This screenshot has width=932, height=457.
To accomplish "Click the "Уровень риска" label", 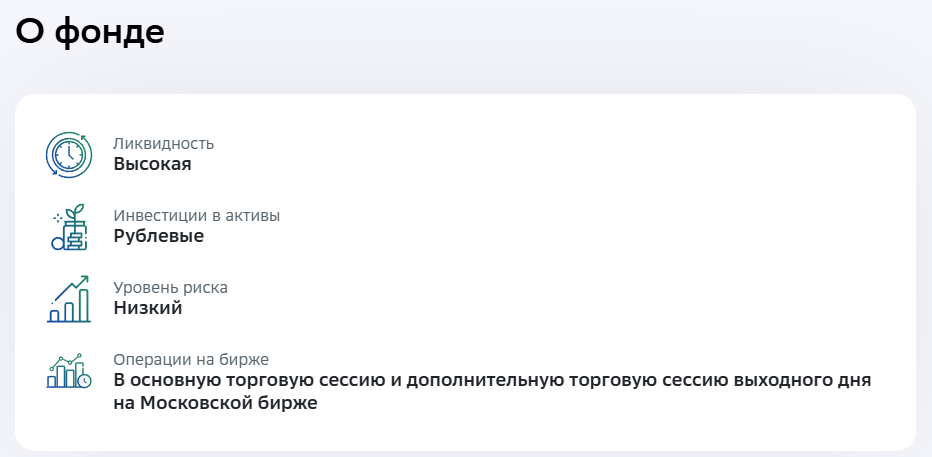I will point(171,288).
